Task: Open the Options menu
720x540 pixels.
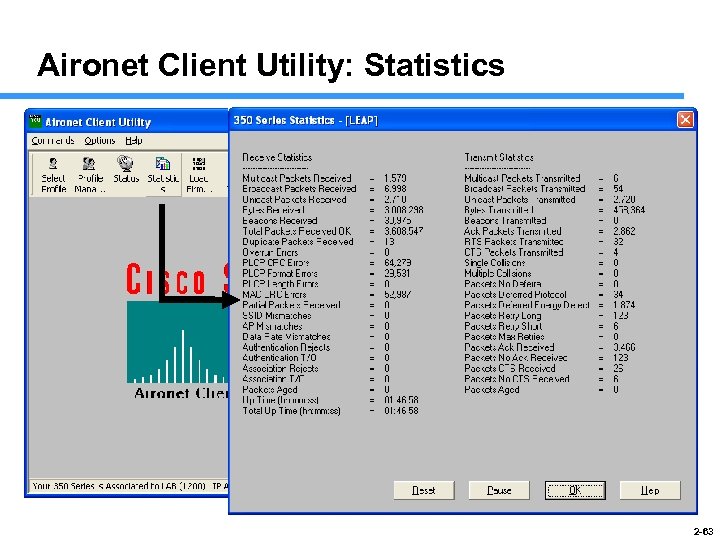Action: [99, 141]
